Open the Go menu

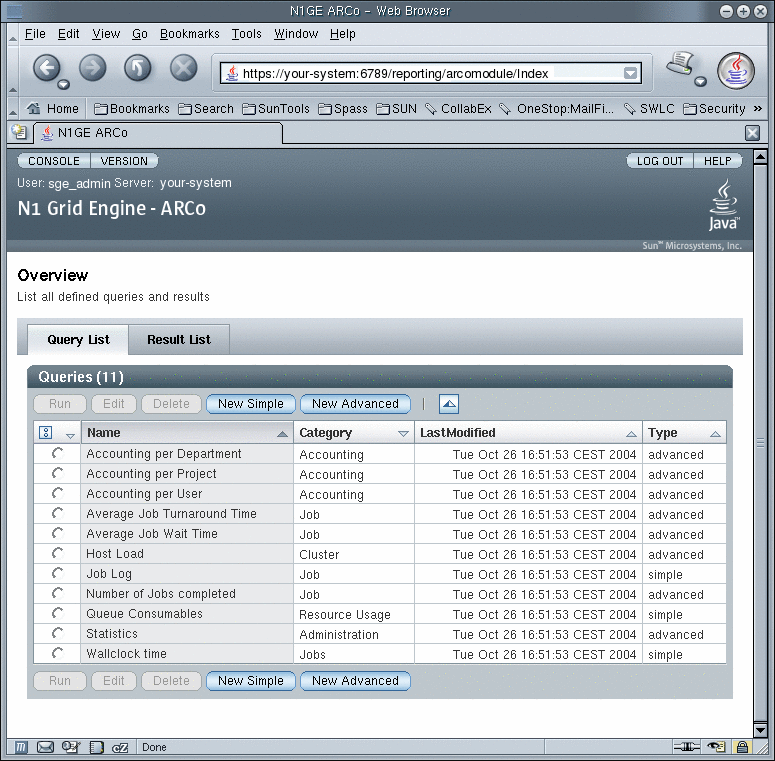point(140,34)
